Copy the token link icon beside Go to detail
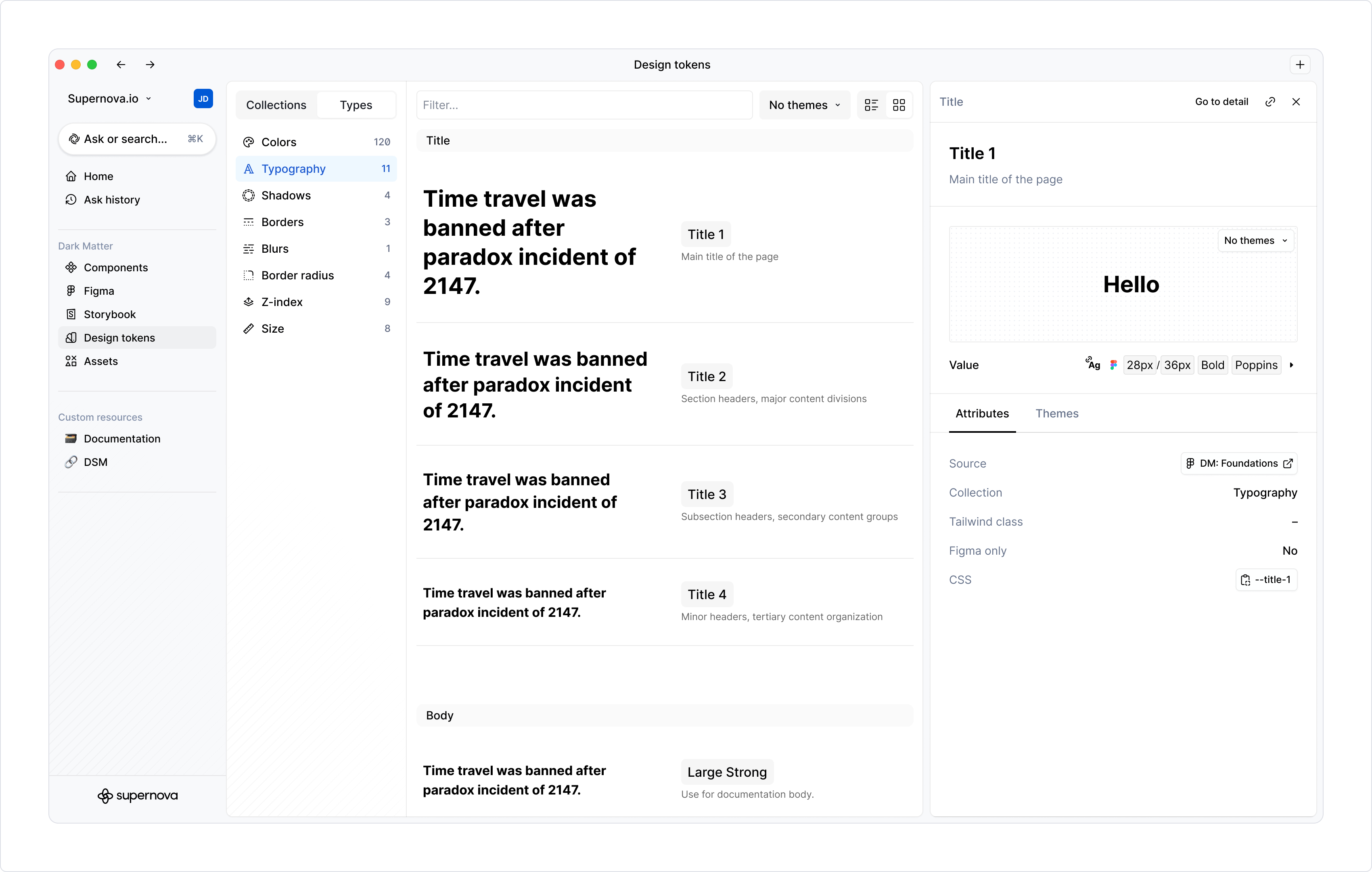Screen dimensions: 1372x872 pyautogui.click(x=1271, y=101)
